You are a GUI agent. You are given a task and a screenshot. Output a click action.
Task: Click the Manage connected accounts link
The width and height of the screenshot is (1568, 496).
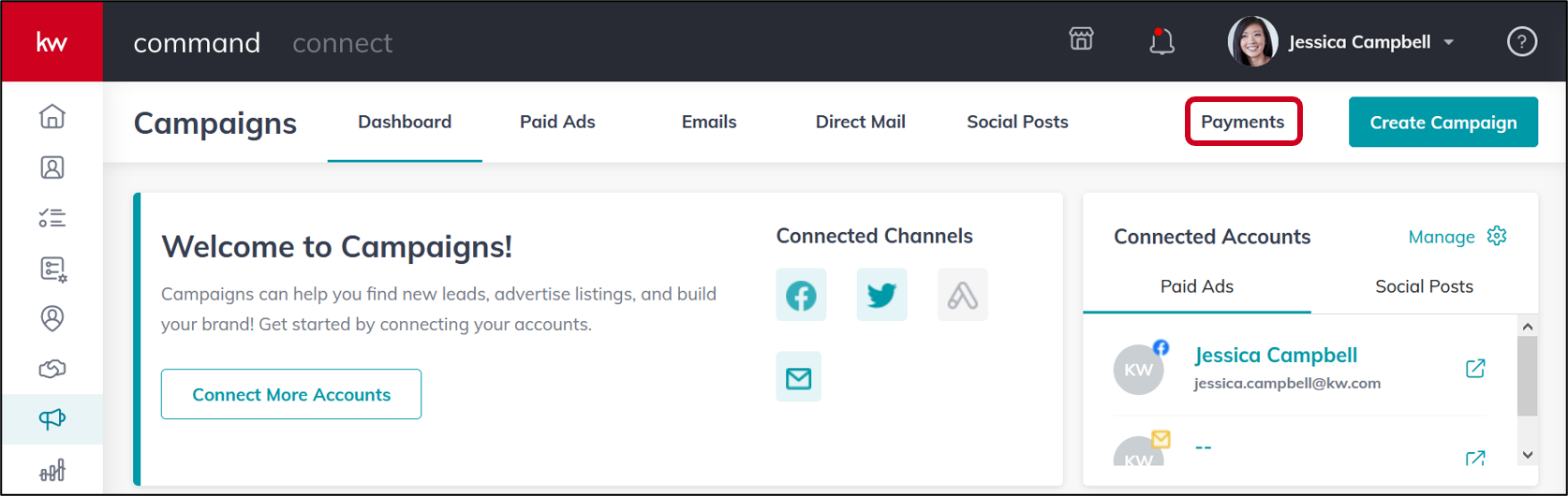(x=1457, y=237)
